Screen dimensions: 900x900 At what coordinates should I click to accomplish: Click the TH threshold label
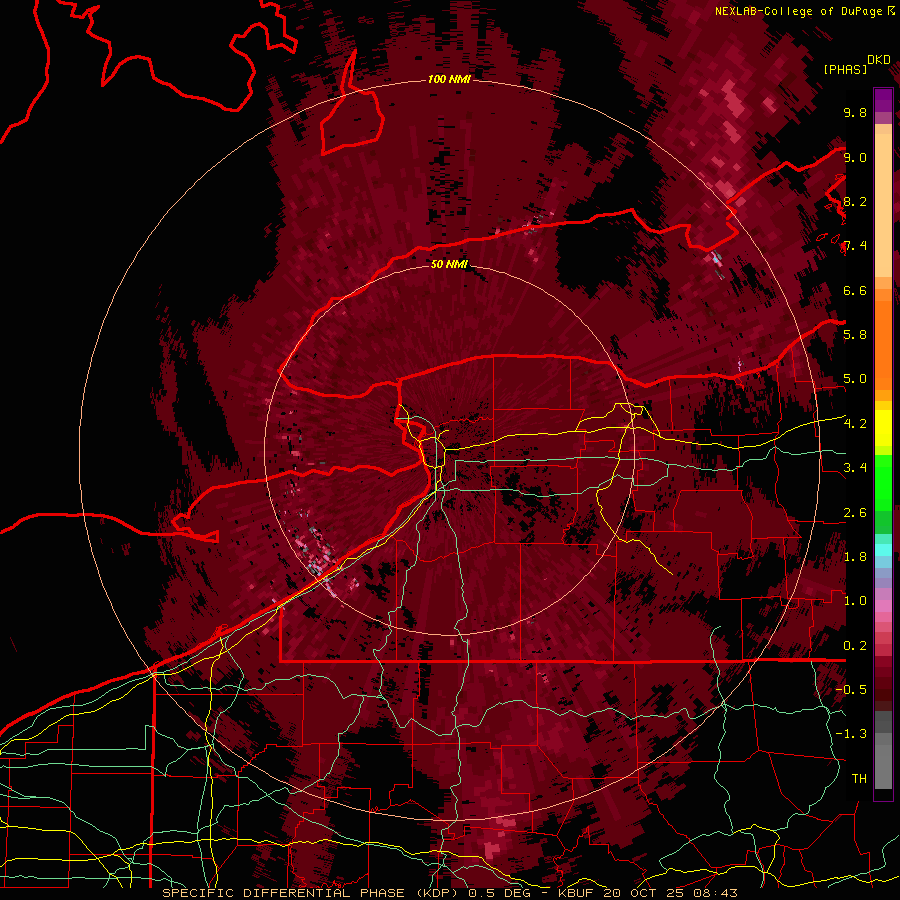point(859,779)
